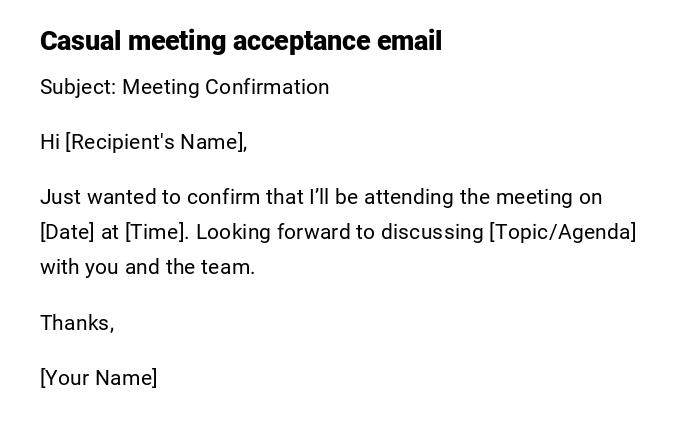The width and height of the screenshot is (700, 440).
Task: Click the word "Subject:" label
Action: tap(78, 87)
